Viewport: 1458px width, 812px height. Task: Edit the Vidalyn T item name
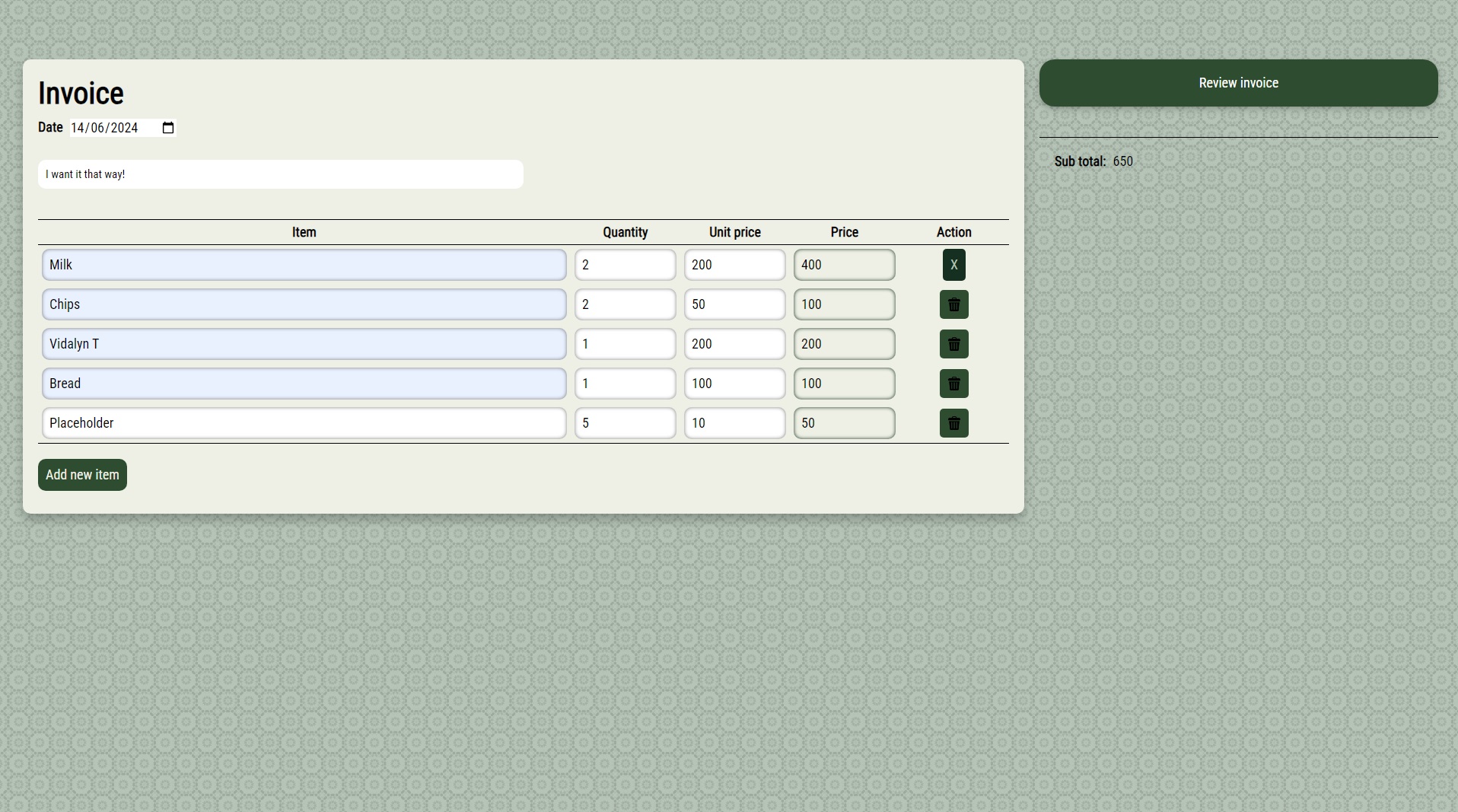point(304,344)
